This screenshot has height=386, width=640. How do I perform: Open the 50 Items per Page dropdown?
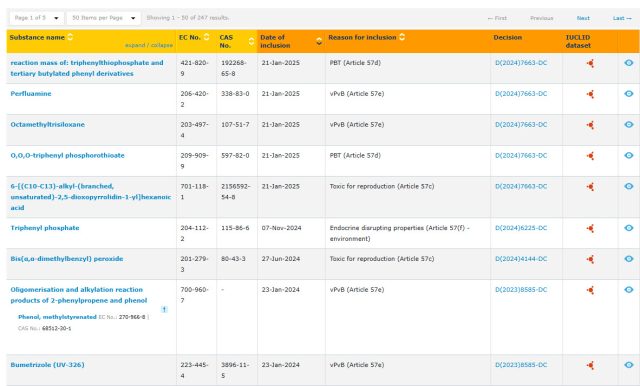[104, 18]
